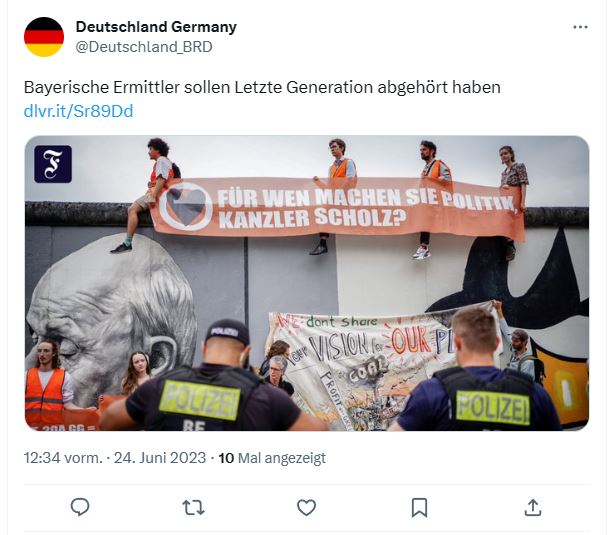The width and height of the screenshot is (610, 535).
Task: Open the dlvr.it/Sr89Dd link
Action: 78,111
